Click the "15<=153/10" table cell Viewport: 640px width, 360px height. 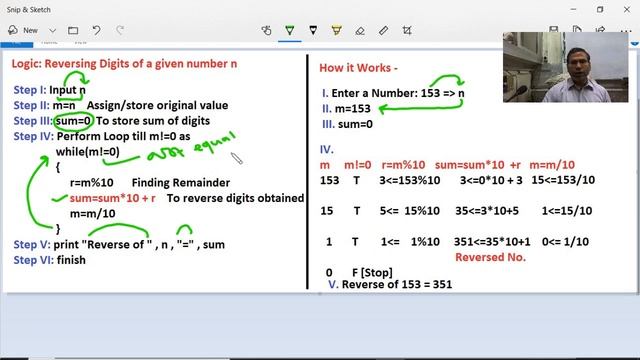click(x=563, y=180)
